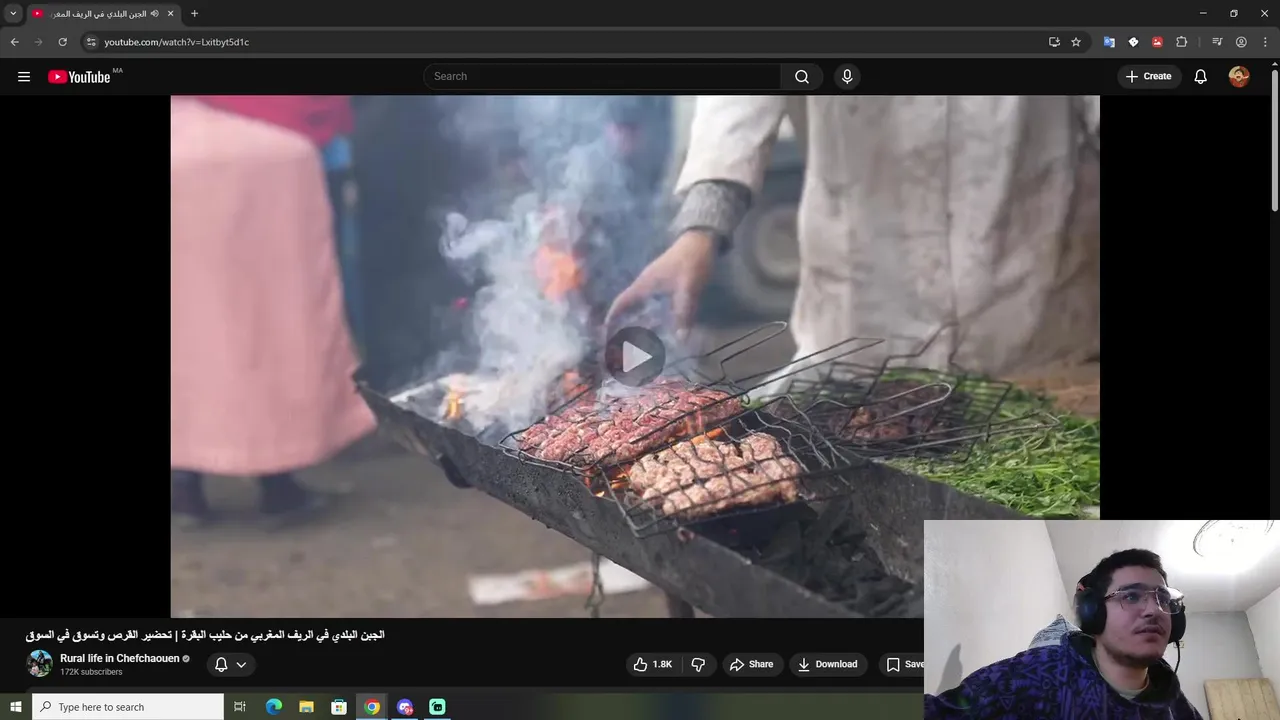Install app icon in address bar
The height and width of the screenshot is (720, 1280).
point(1054,42)
